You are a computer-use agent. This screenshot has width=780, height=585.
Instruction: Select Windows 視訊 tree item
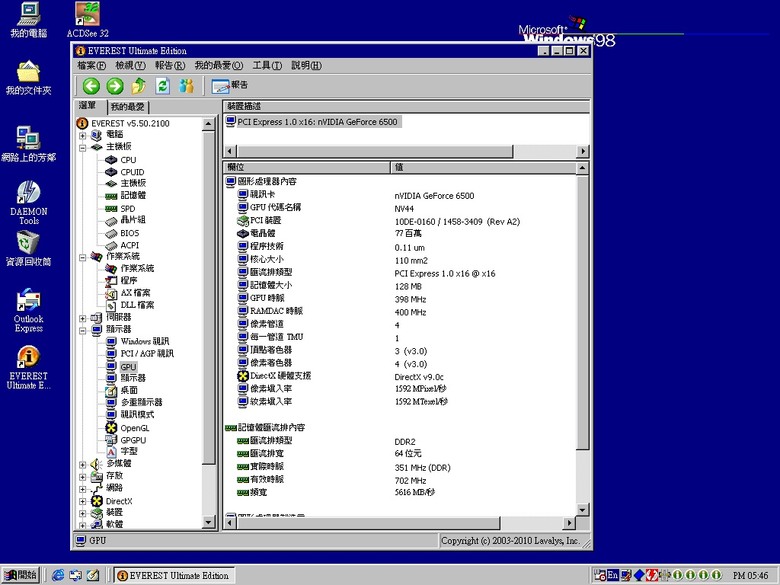tap(145, 341)
